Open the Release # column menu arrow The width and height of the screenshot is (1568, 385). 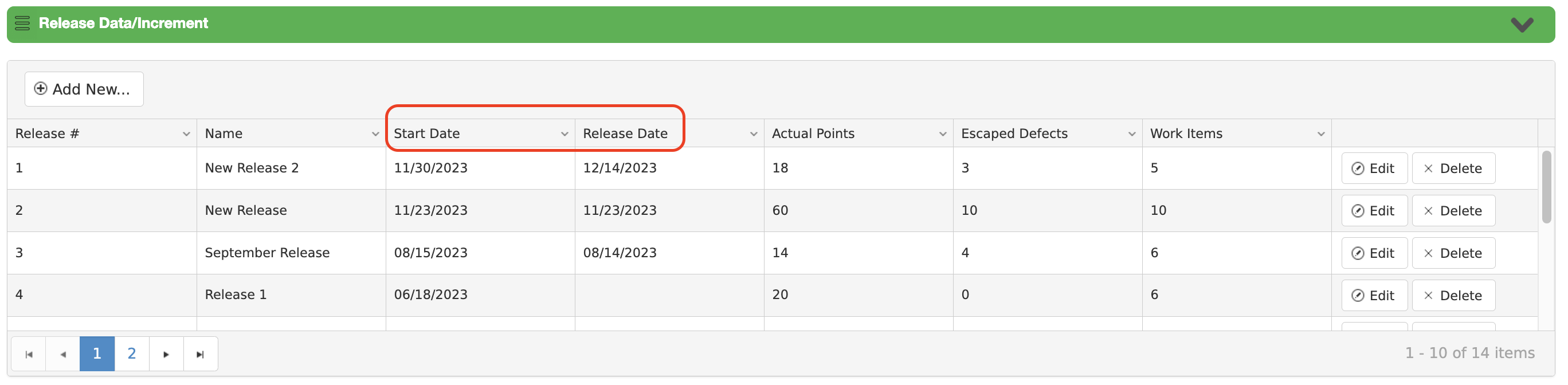pos(186,135)
